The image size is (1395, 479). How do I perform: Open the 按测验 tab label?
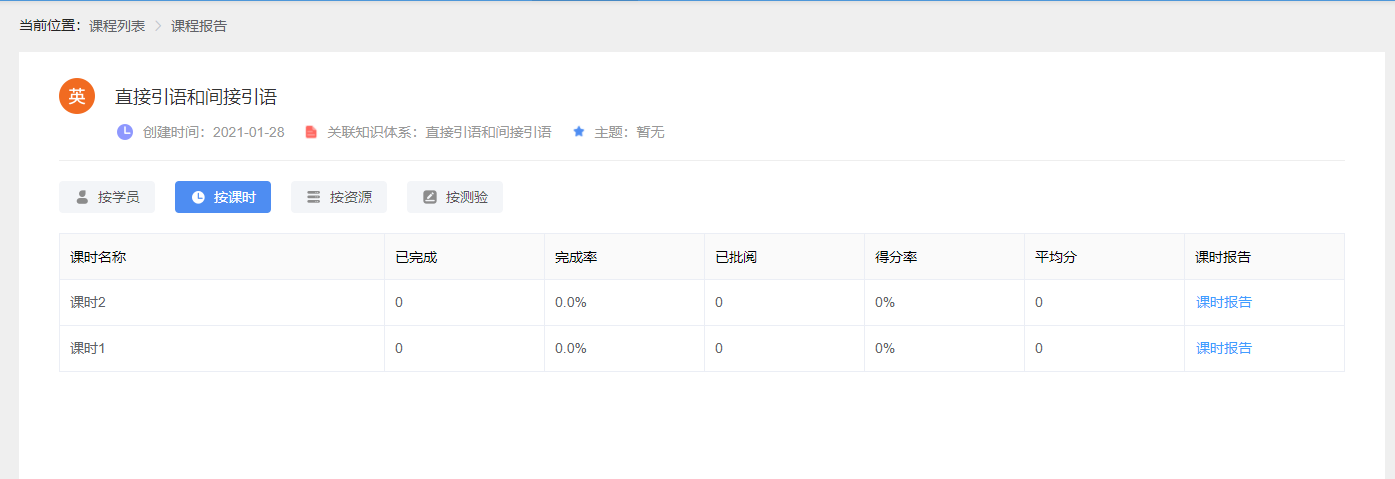[x=466, y=197]
